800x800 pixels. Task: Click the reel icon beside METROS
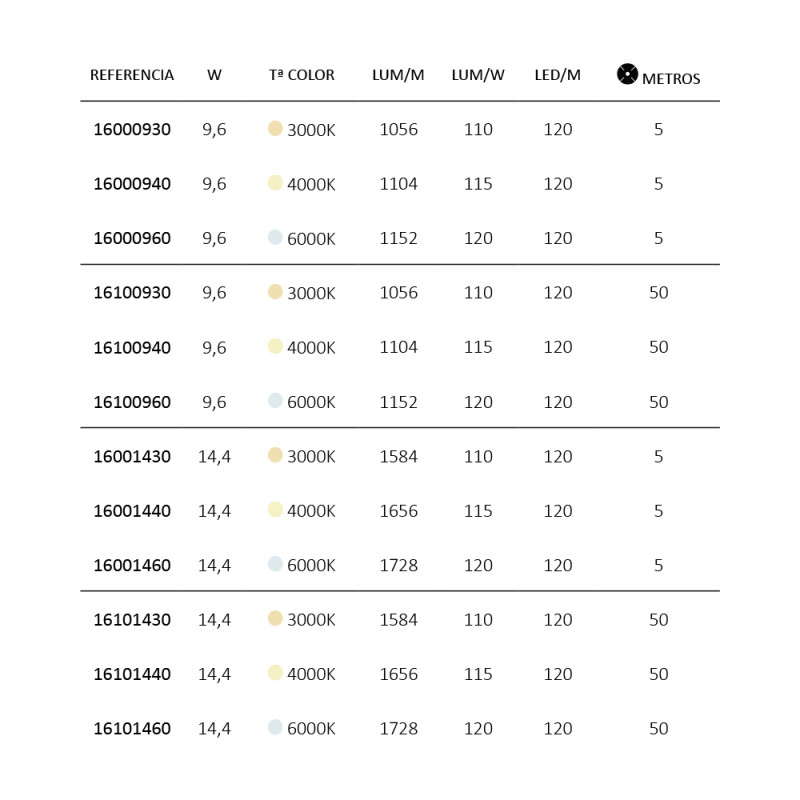627,74
